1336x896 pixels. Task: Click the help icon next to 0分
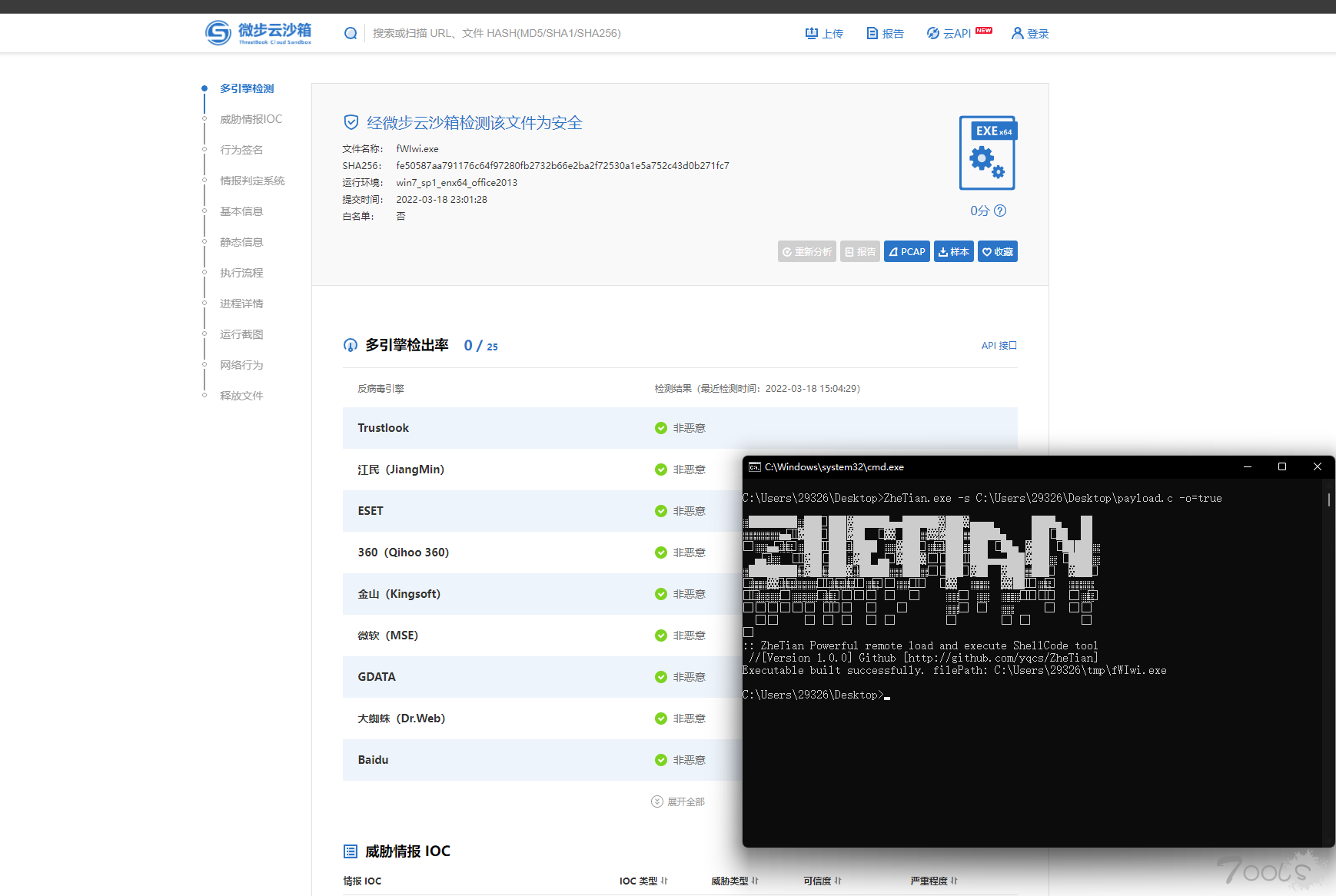1000,211
